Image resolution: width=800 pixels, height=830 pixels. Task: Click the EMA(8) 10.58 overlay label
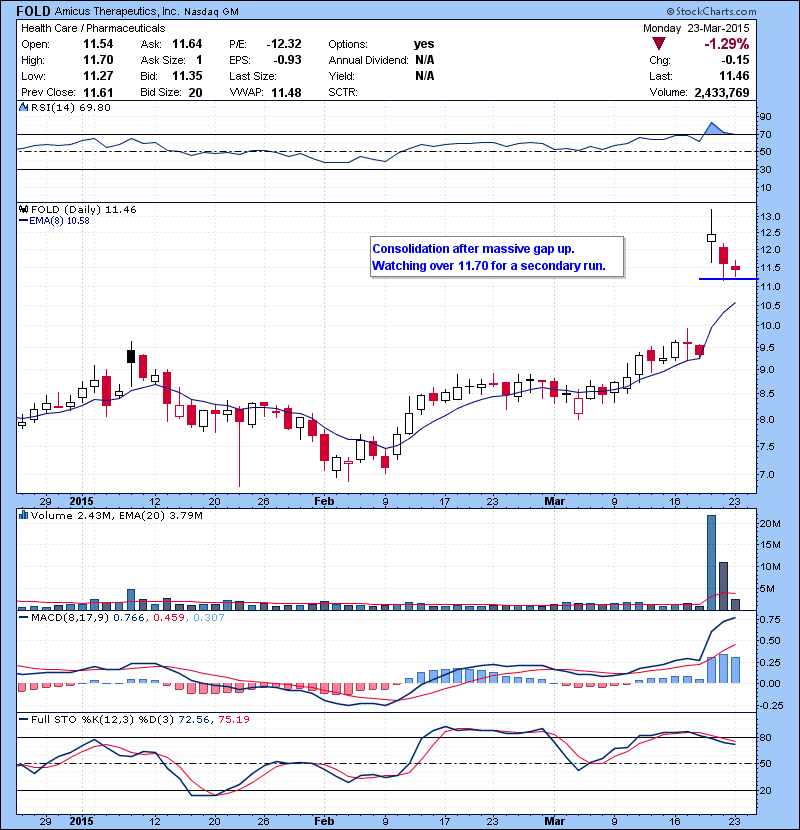coord(59,221)
